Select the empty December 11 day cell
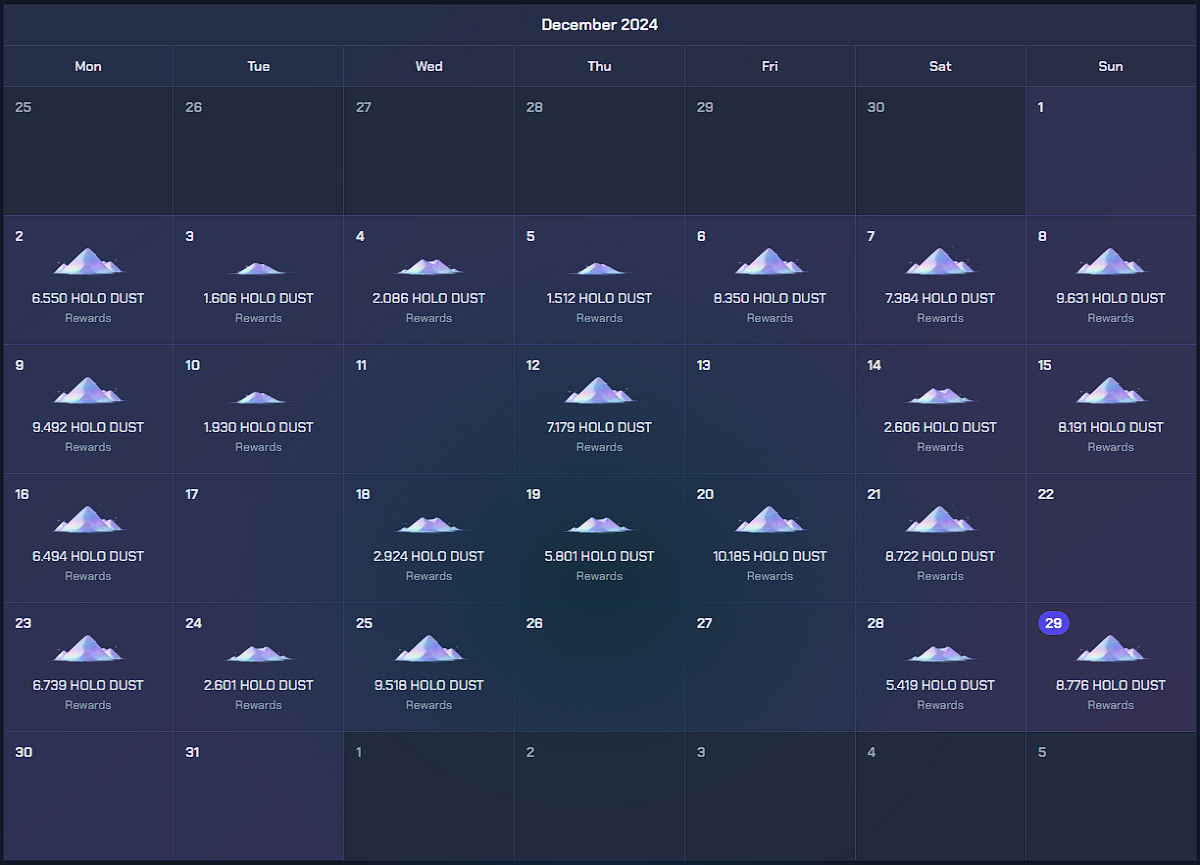Screen dimensions: 1200x865 (x=429, y=409)
